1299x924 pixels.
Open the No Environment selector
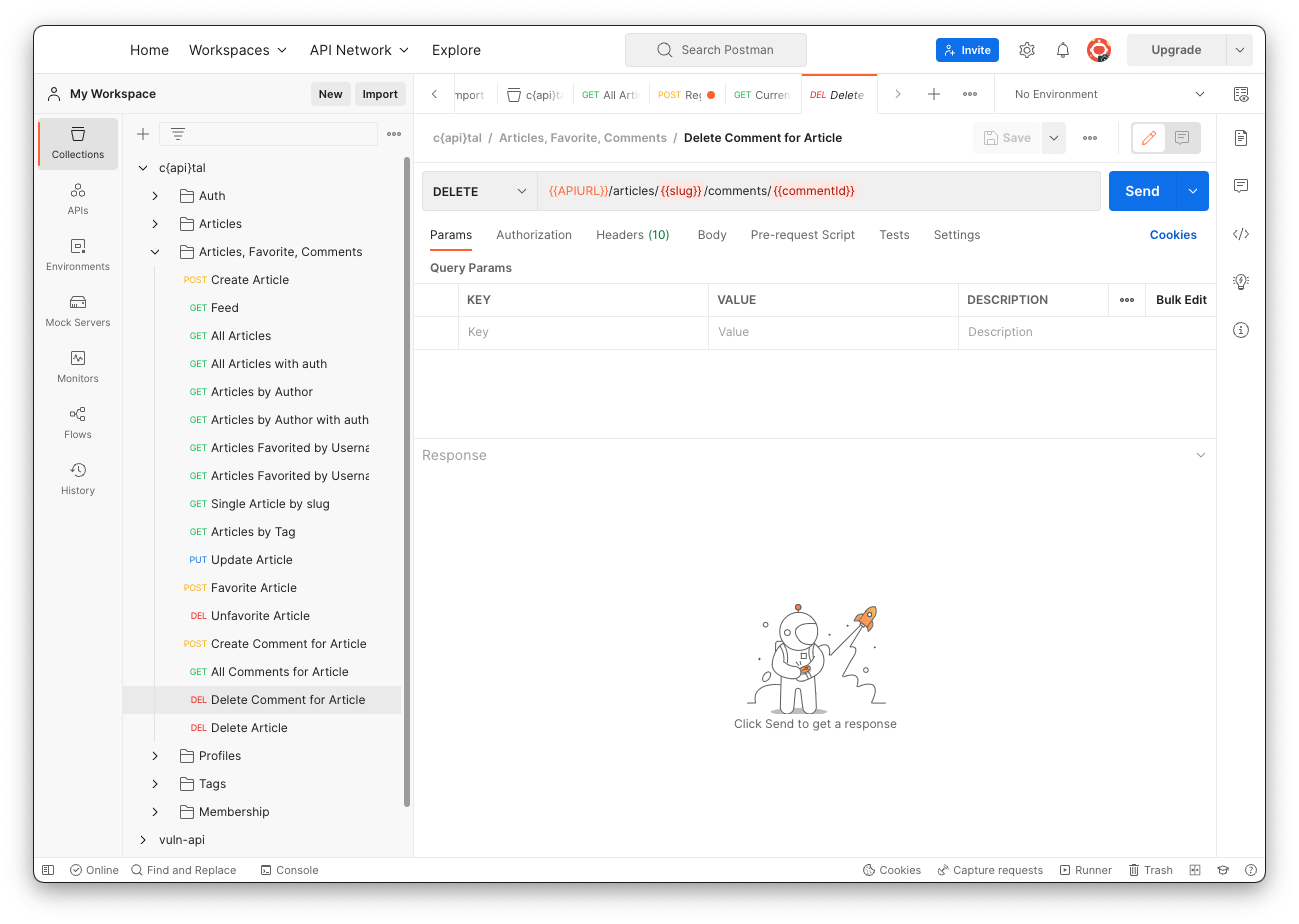click(x=1109, y=94)
